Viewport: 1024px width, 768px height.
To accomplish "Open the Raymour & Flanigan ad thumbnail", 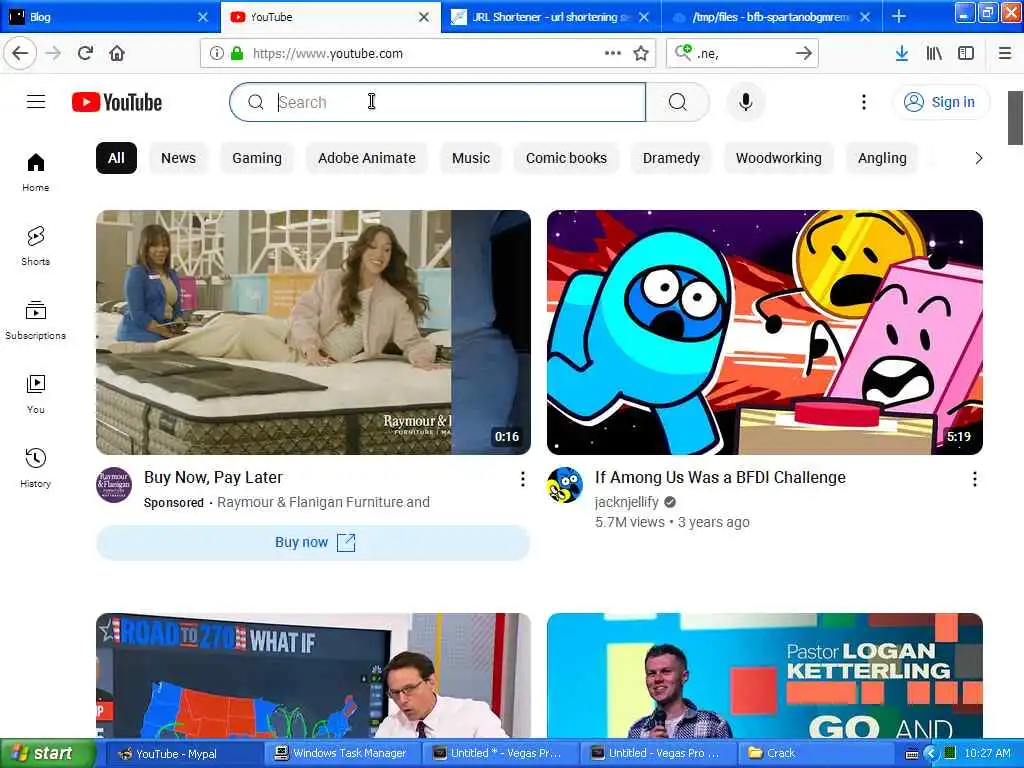I will click(x=313, y=332).
